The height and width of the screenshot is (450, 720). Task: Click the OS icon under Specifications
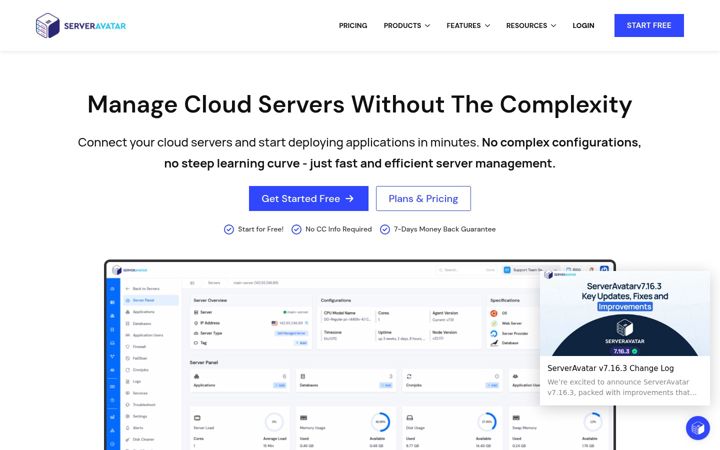(494, 313)
